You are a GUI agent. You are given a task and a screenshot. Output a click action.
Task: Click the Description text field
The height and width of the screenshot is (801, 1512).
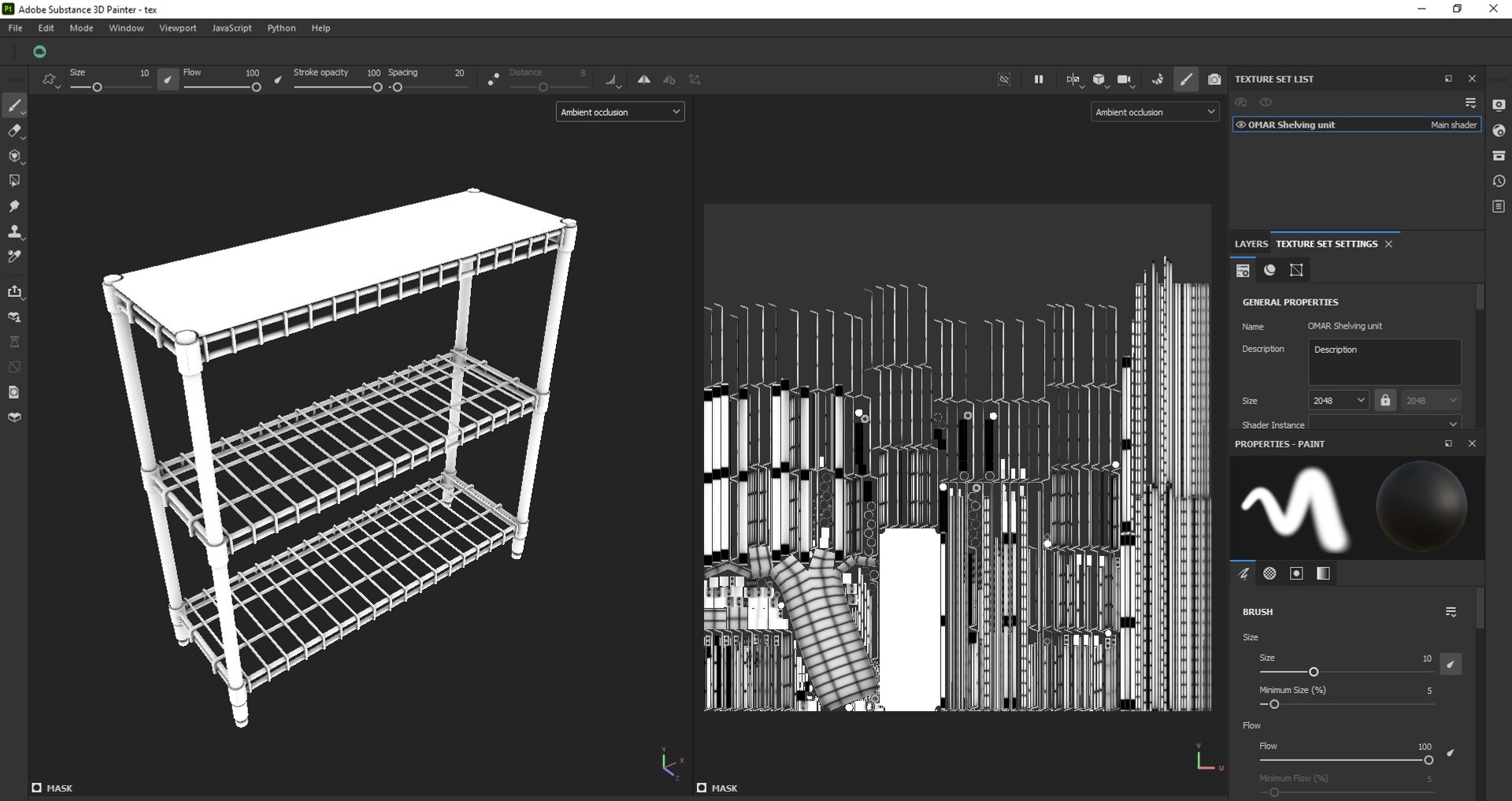(1384, 362)
